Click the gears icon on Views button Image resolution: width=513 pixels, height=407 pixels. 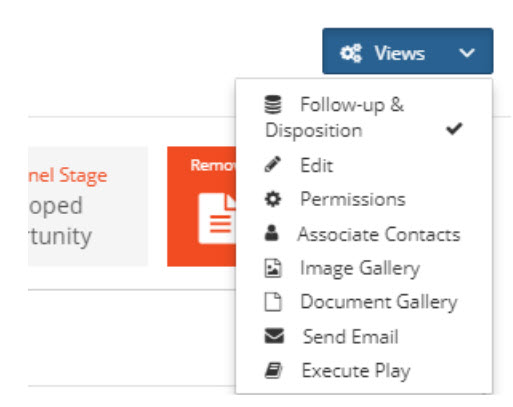(351, 53)
